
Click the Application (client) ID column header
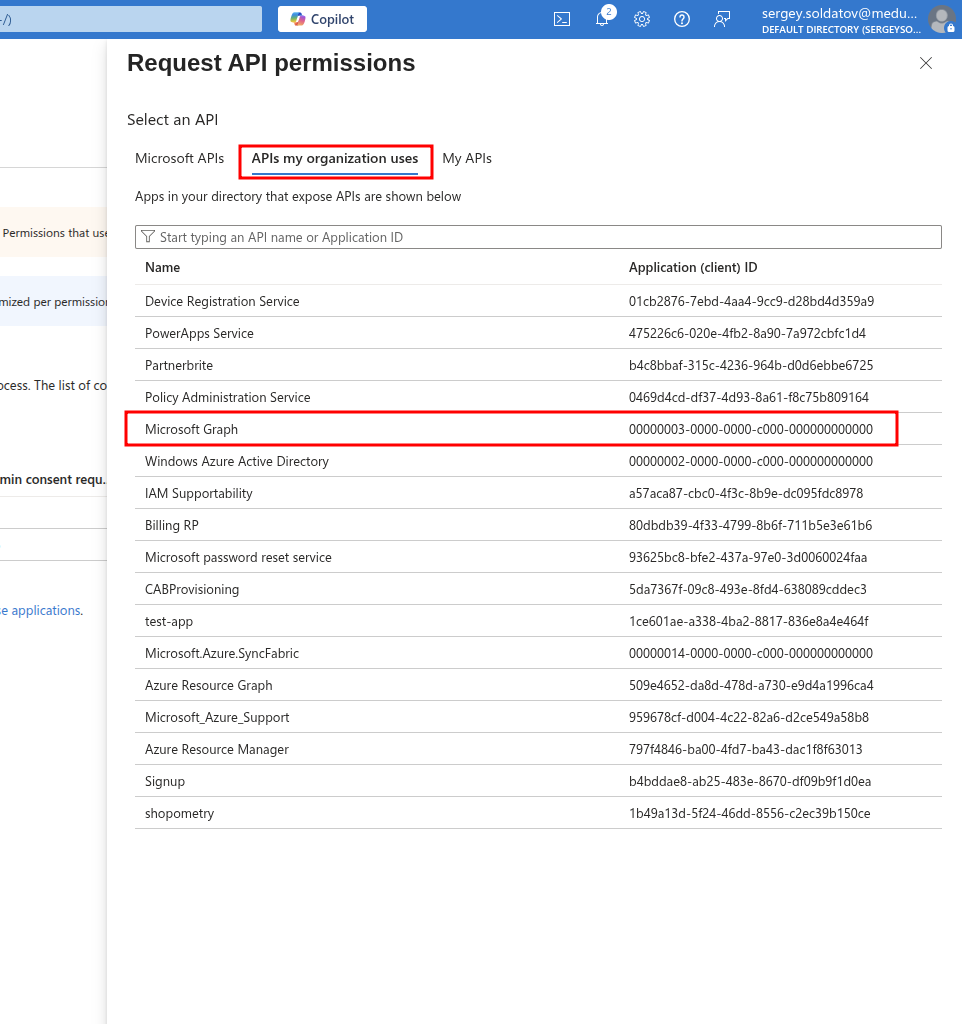pyautogui.click(x=693, y=268)
